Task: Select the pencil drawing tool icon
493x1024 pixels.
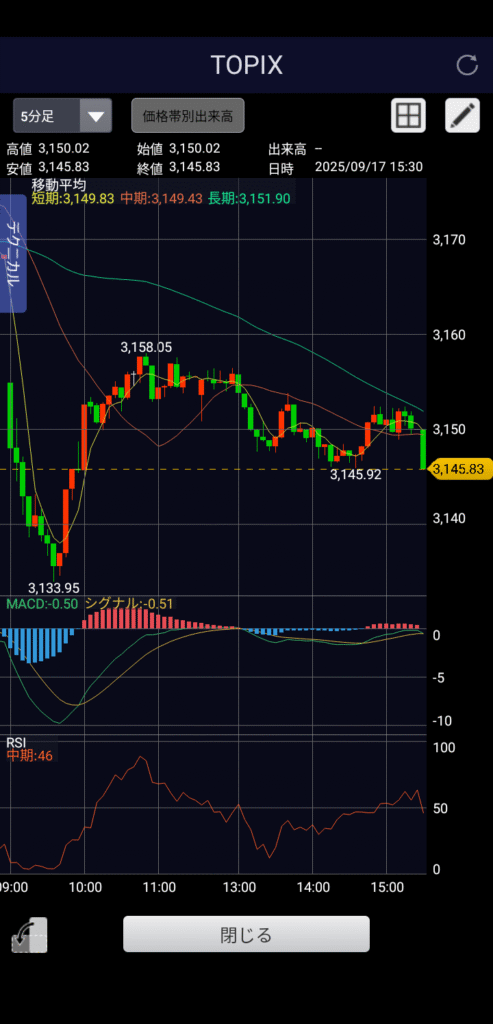Action: [462, 116]
